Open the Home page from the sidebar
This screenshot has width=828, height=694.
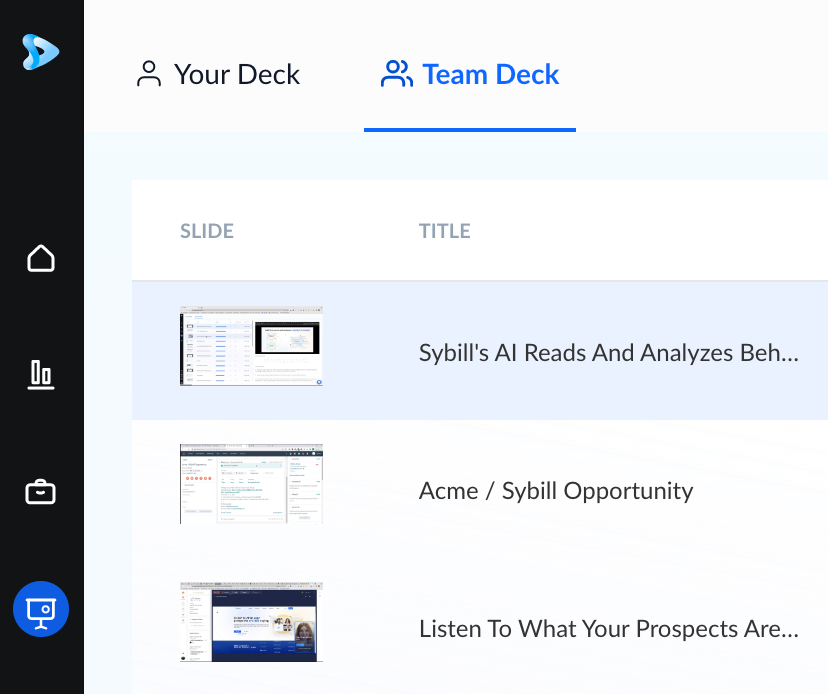41,258
